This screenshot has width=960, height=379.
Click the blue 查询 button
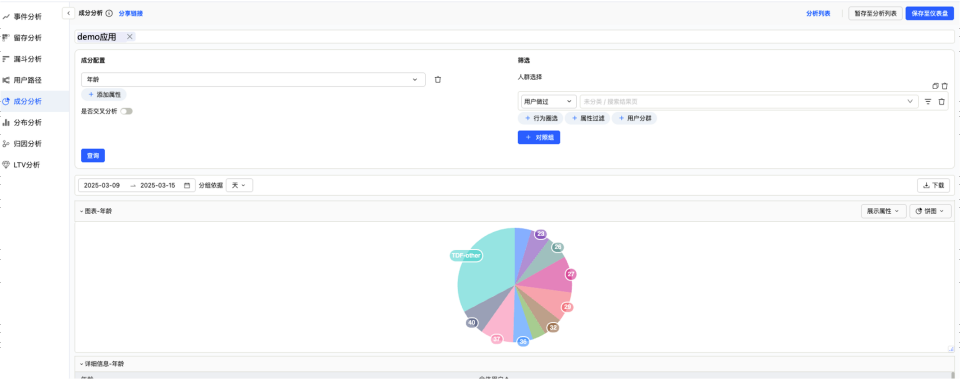(93, 156)
